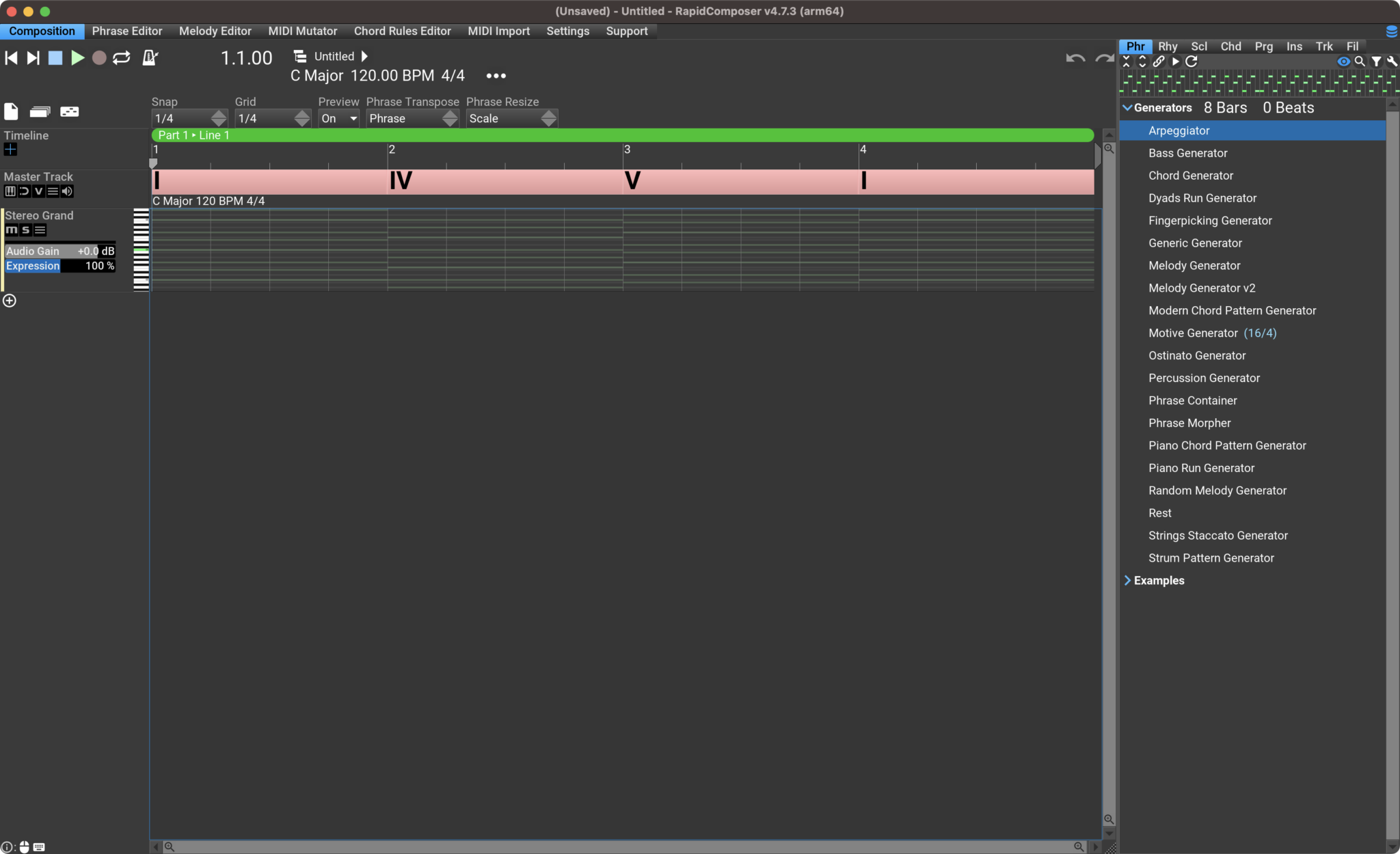Screen dimensions: 1400x854
Task: Select Melody Generator v2 in the list
Action: click(1202, 288)
